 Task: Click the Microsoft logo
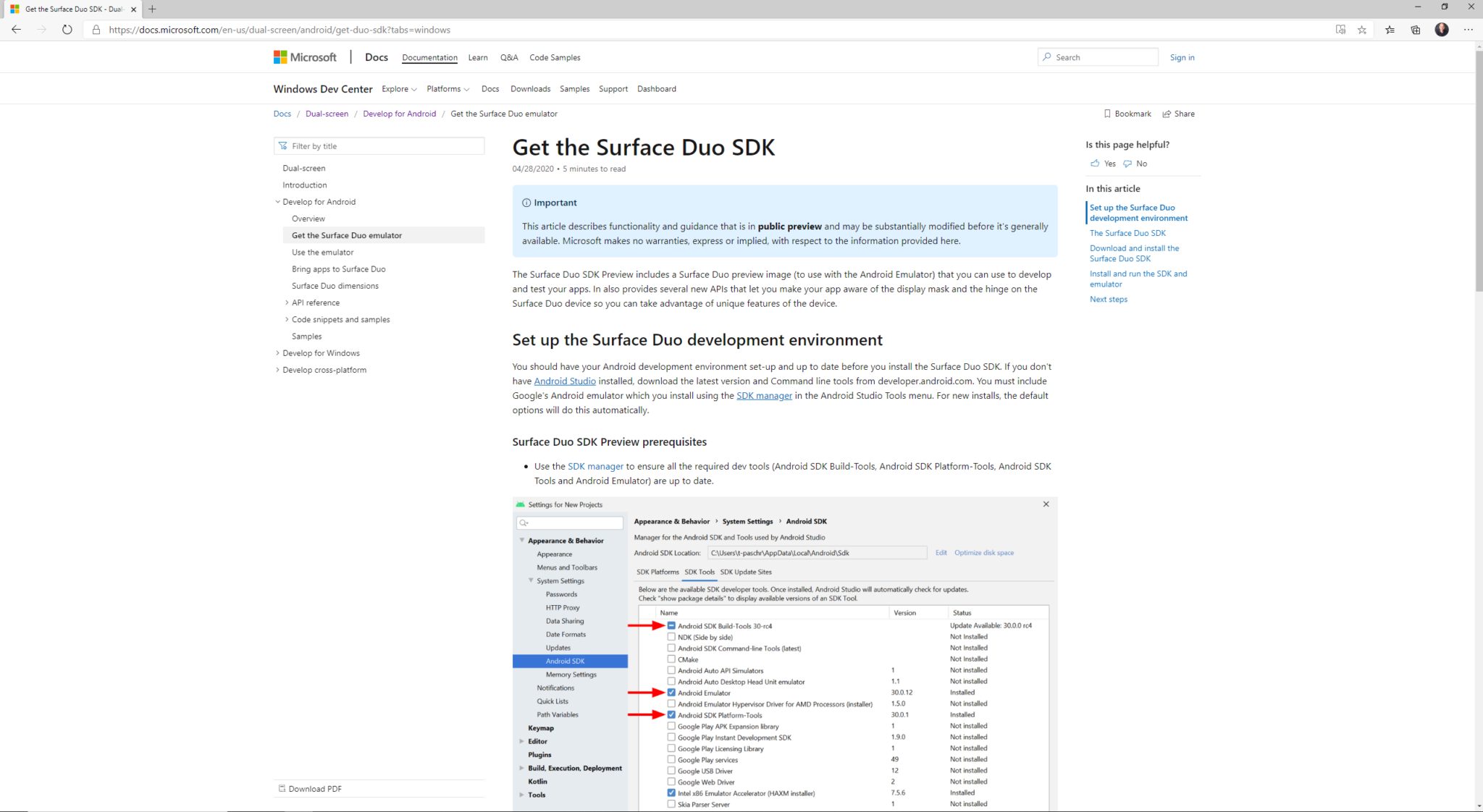(305, 56)
